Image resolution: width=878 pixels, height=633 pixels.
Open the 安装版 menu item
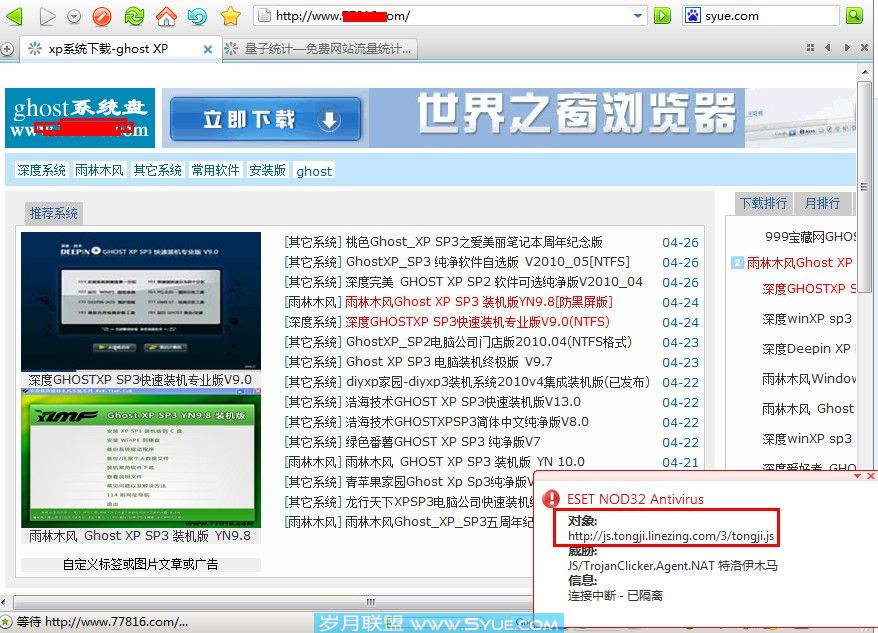pyautogui.click(x=267, y=170)
